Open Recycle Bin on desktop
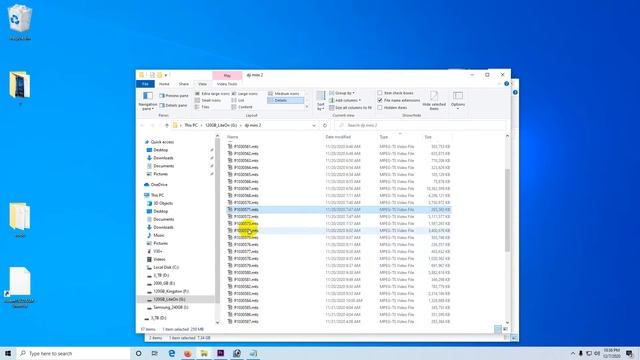The height and width of the screenshot is (360, 640). pos(20,23)
